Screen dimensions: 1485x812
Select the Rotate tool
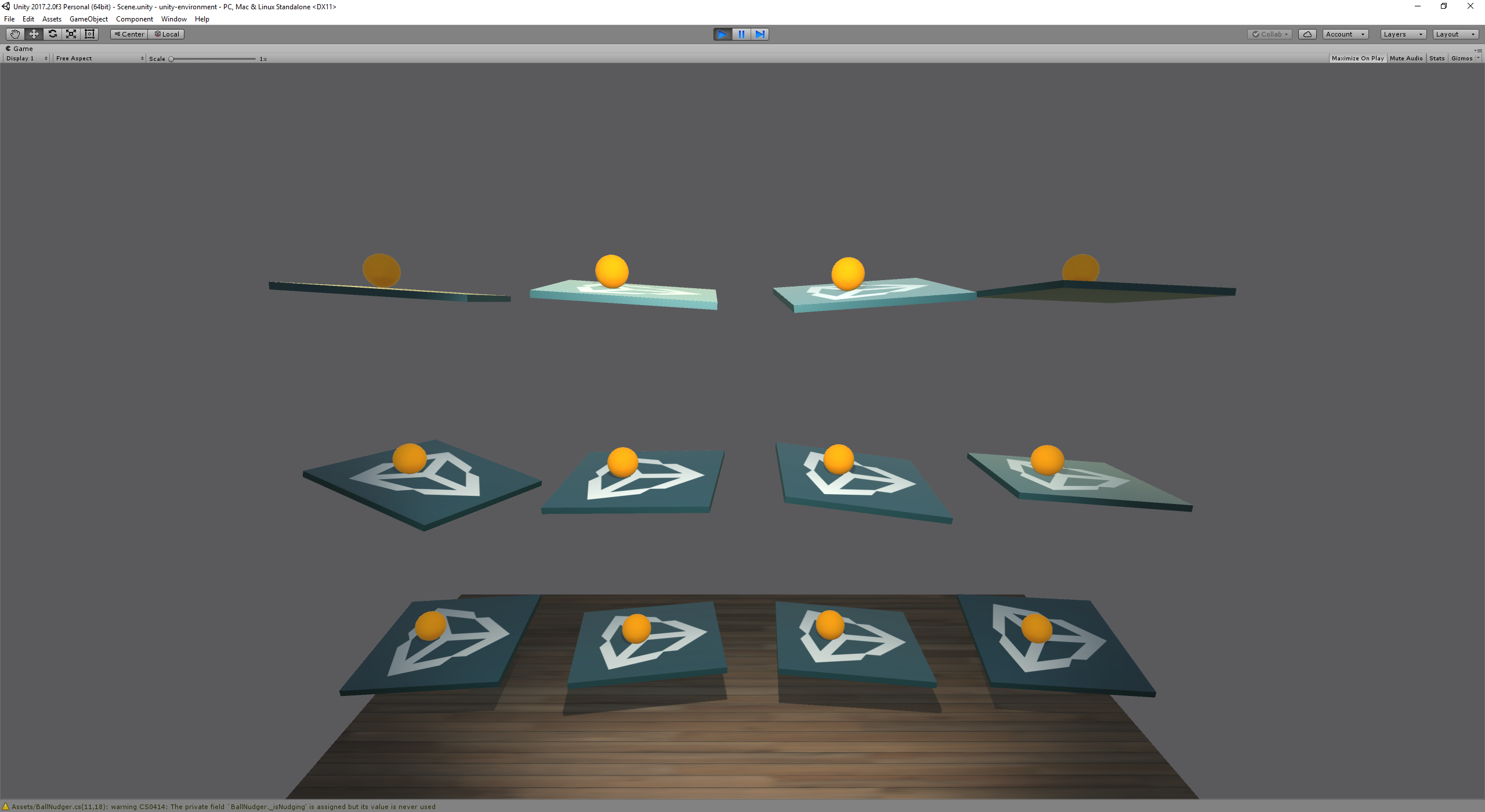pyautogui.click(x=52, y=34)
